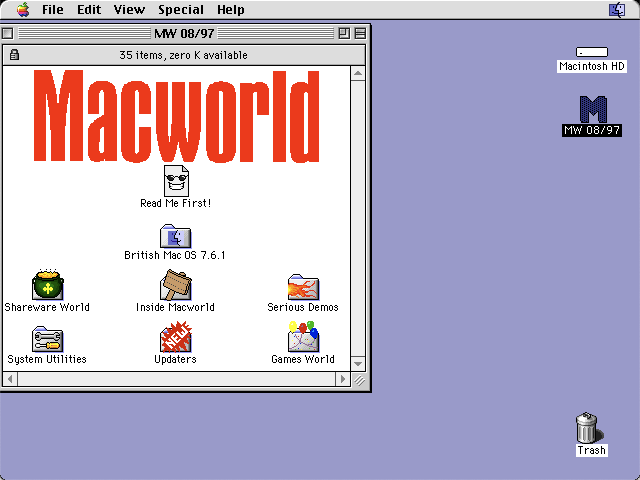640x480 pixels.
Task: Click the horizontal scroll right arrow
Action: 343,379
